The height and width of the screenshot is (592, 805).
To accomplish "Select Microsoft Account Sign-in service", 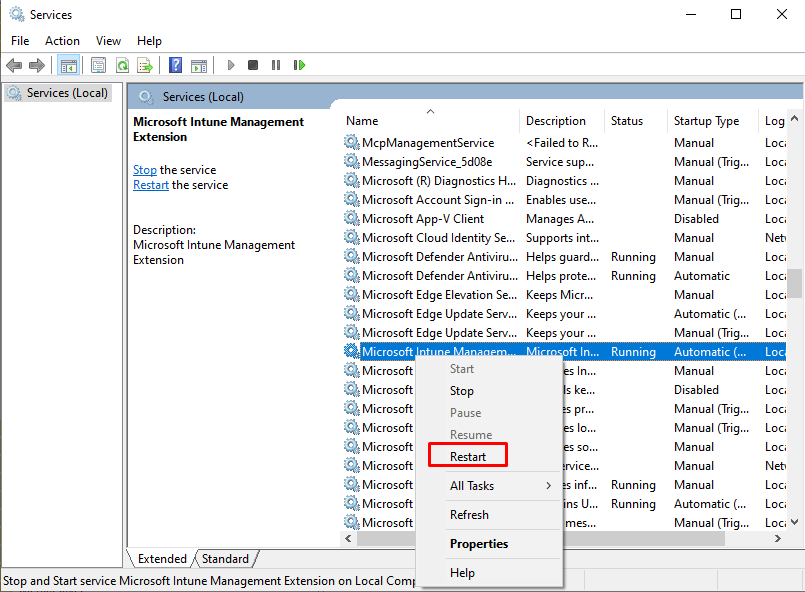I will click(563, 199).
